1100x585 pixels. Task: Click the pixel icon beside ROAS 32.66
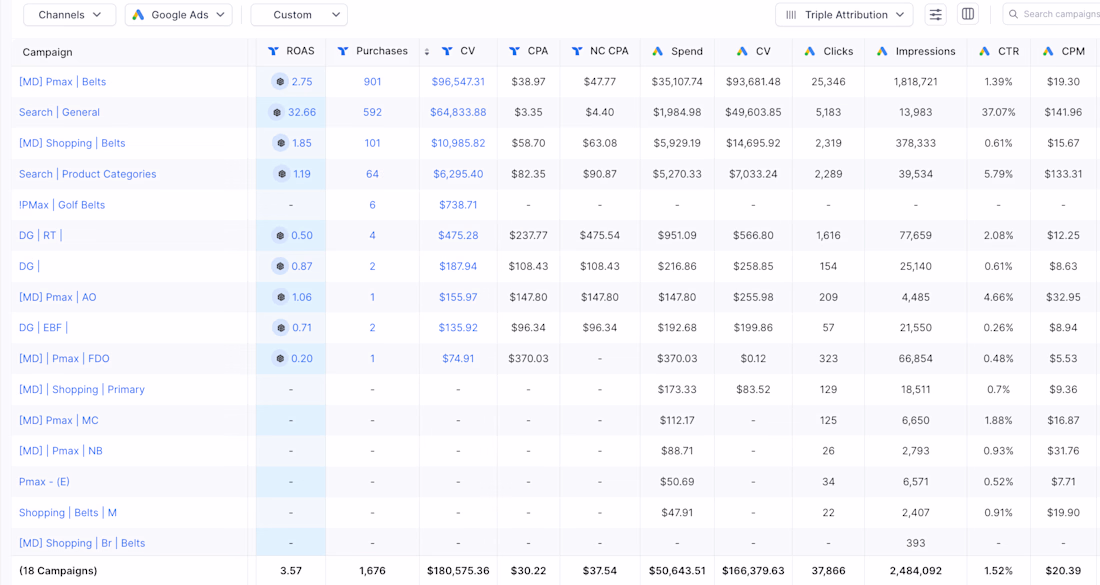point(277,113)
